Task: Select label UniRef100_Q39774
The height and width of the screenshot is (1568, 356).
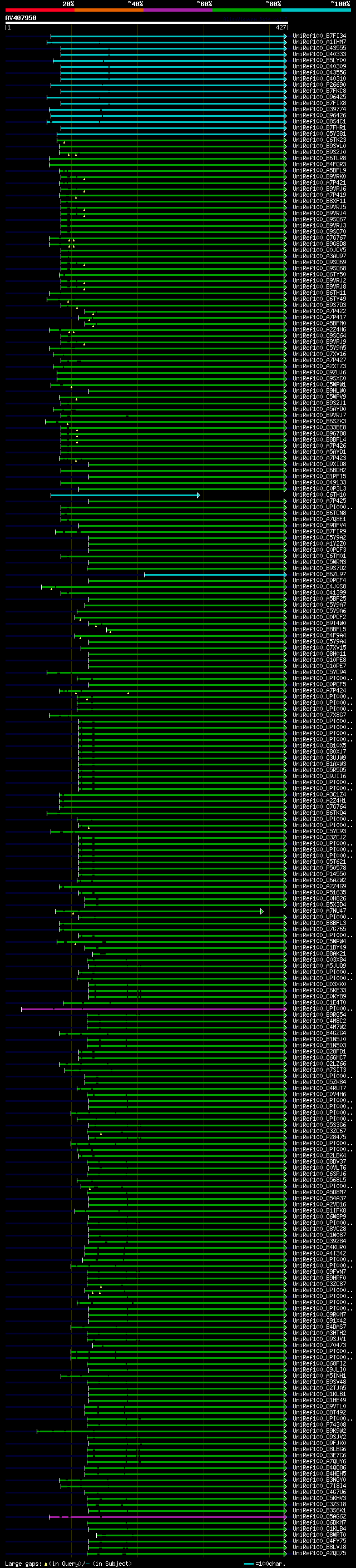Action: click(x=319, y=110)
